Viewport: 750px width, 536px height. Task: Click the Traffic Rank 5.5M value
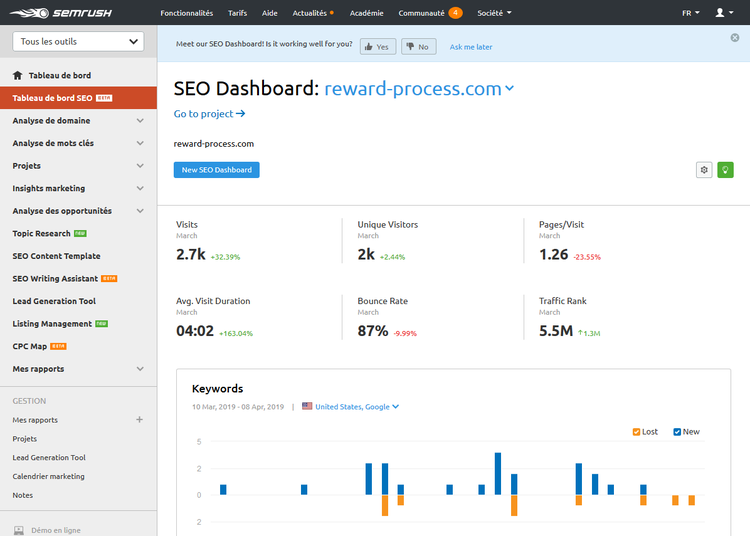(x=556, y=331)
